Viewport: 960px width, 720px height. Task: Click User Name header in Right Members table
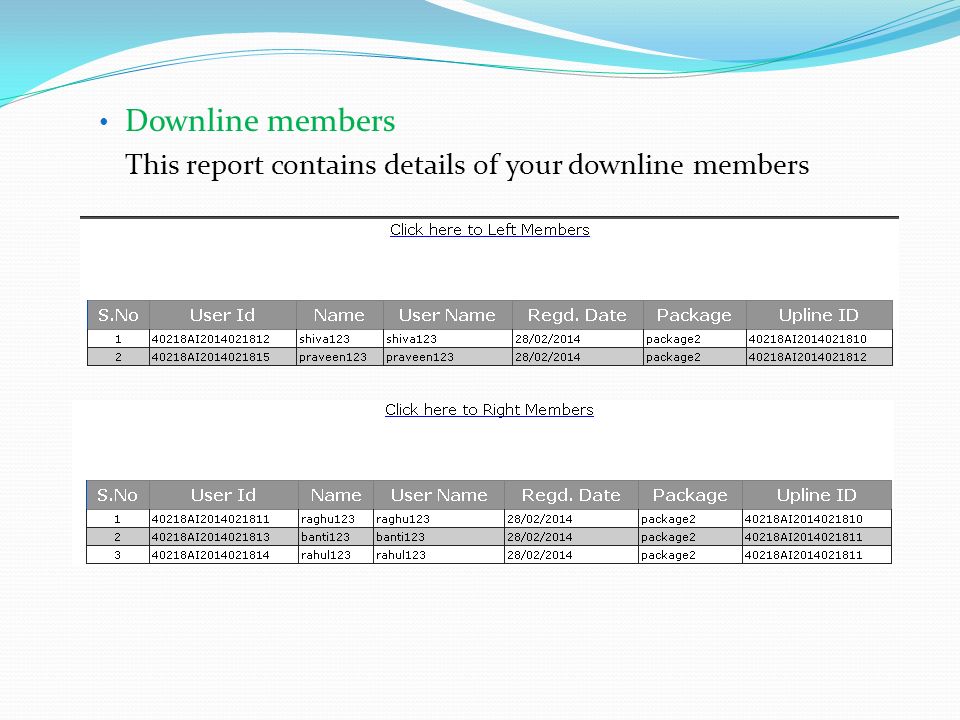coord(439,495)
